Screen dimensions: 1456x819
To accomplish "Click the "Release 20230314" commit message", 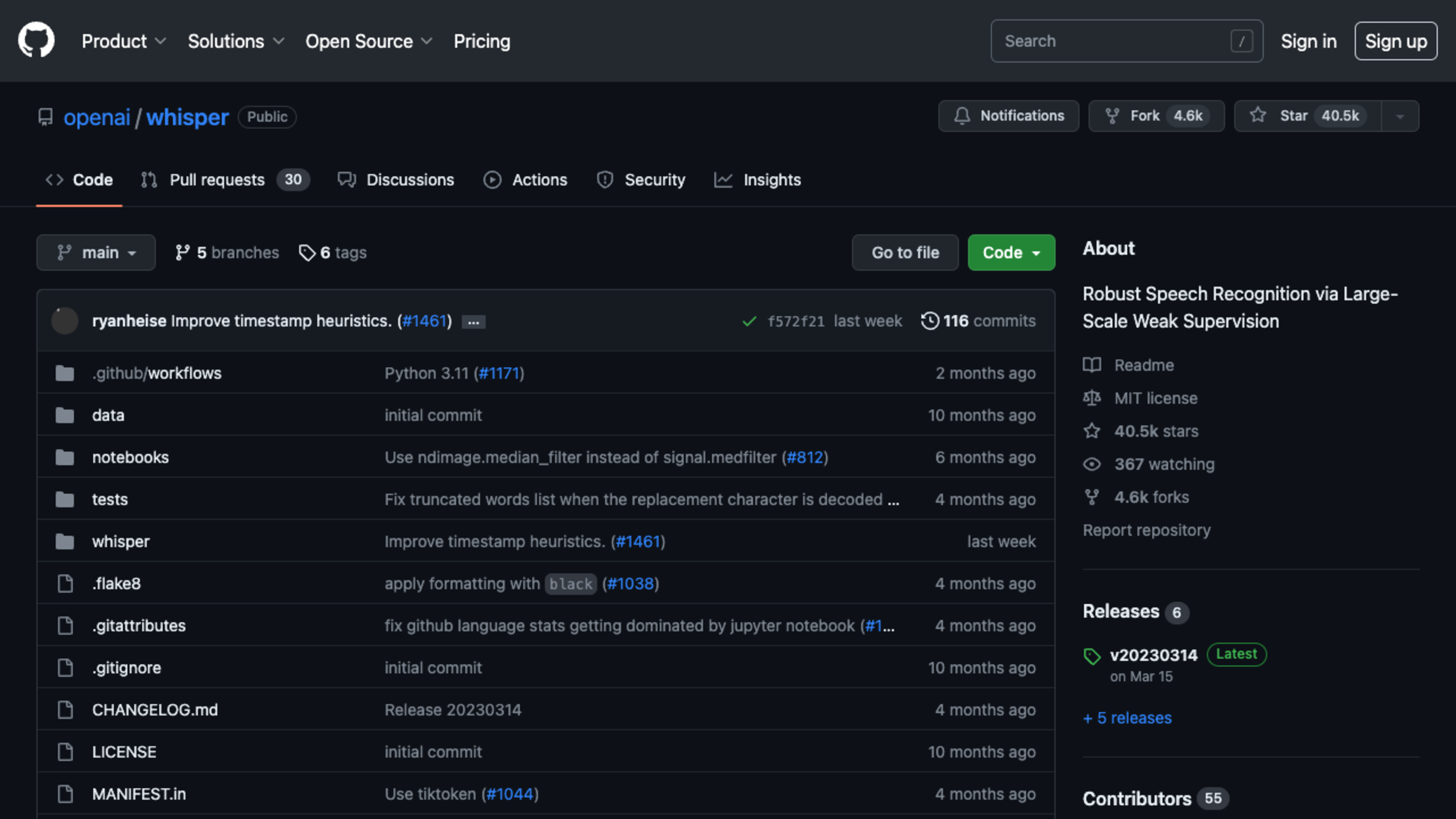I will 453,710.
